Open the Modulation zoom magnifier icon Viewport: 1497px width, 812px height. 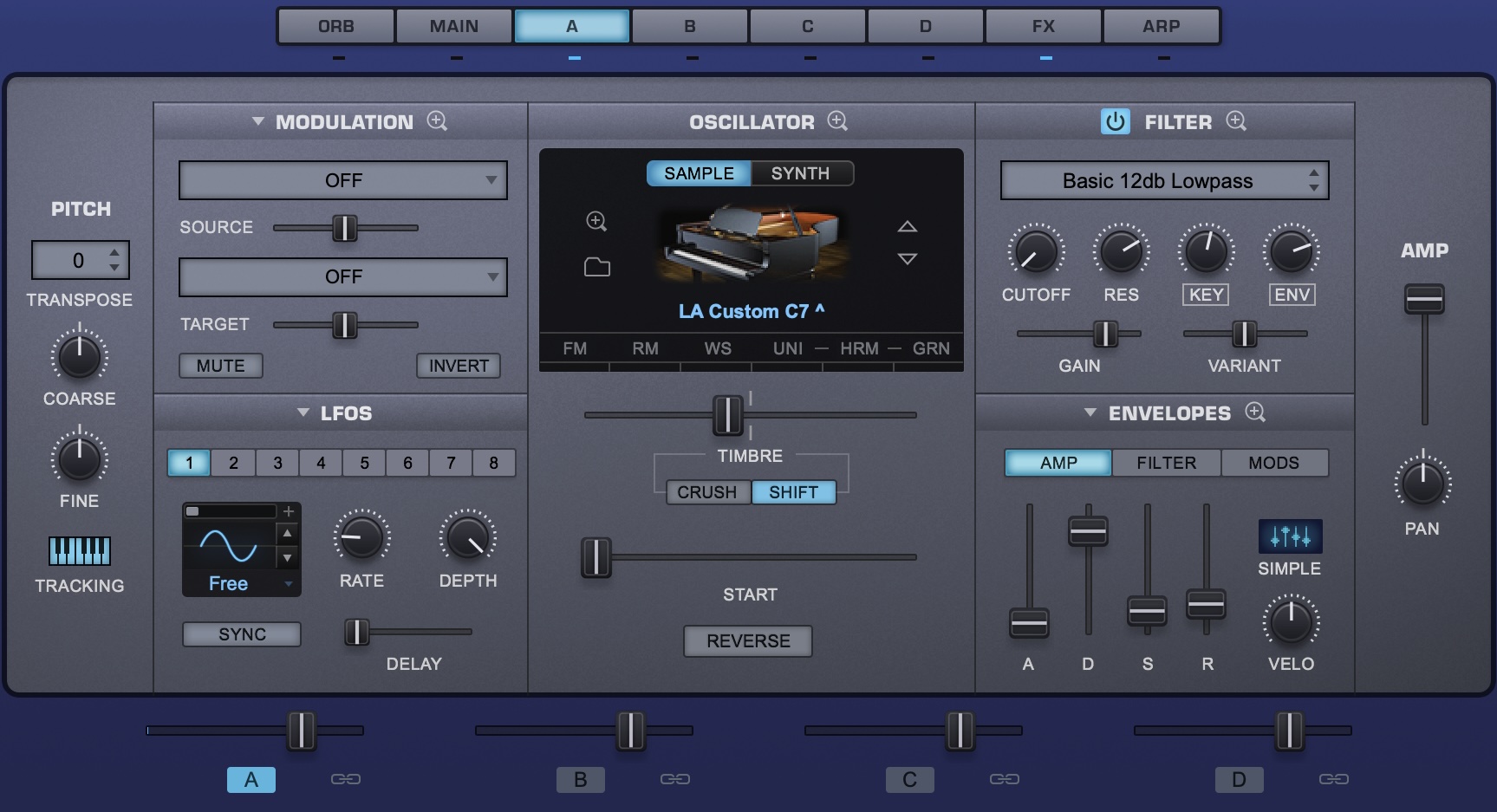click(x=437, y=121)
